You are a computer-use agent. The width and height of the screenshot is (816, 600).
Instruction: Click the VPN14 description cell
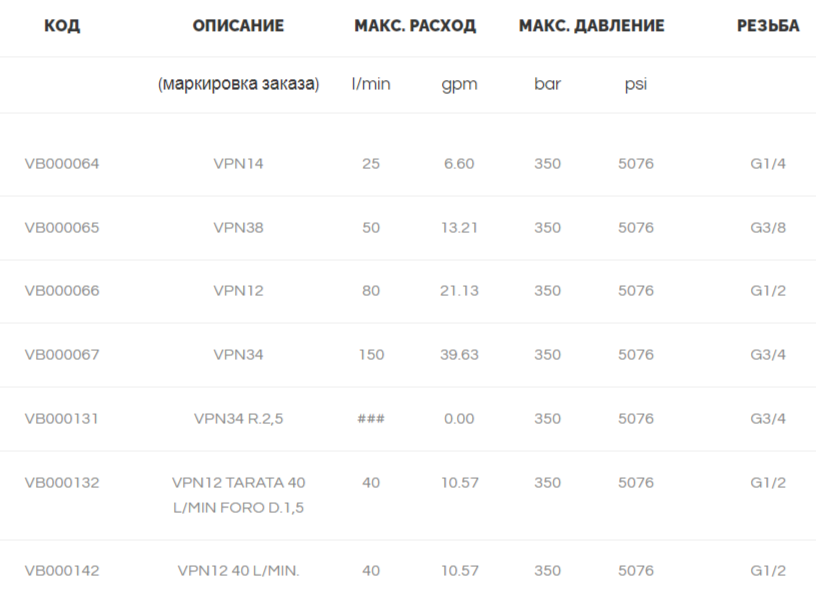pyautogui.click(x=238, y=164)
